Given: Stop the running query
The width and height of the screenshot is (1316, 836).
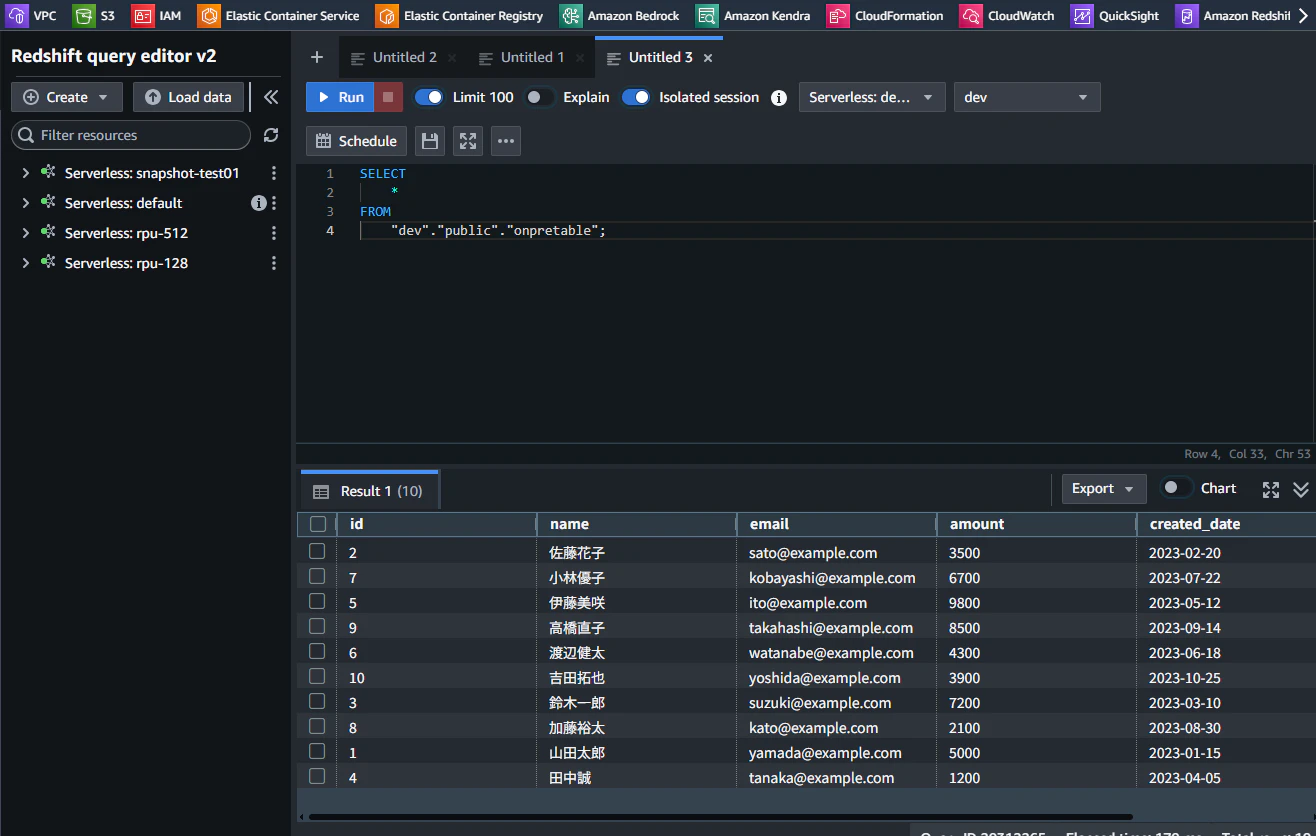Looking at the screenshot, I should point(389,97).
